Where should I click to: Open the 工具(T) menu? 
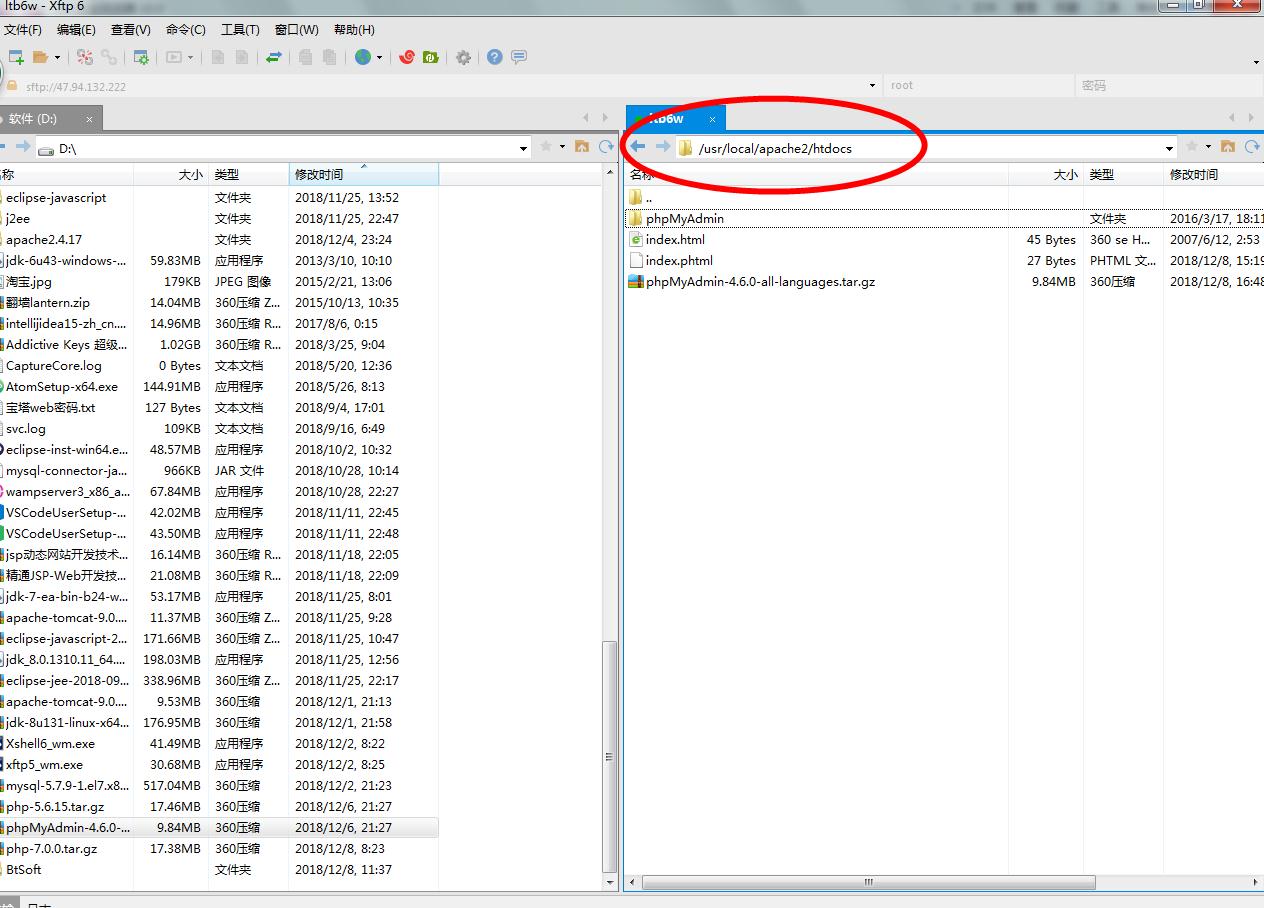pos(240,30)
